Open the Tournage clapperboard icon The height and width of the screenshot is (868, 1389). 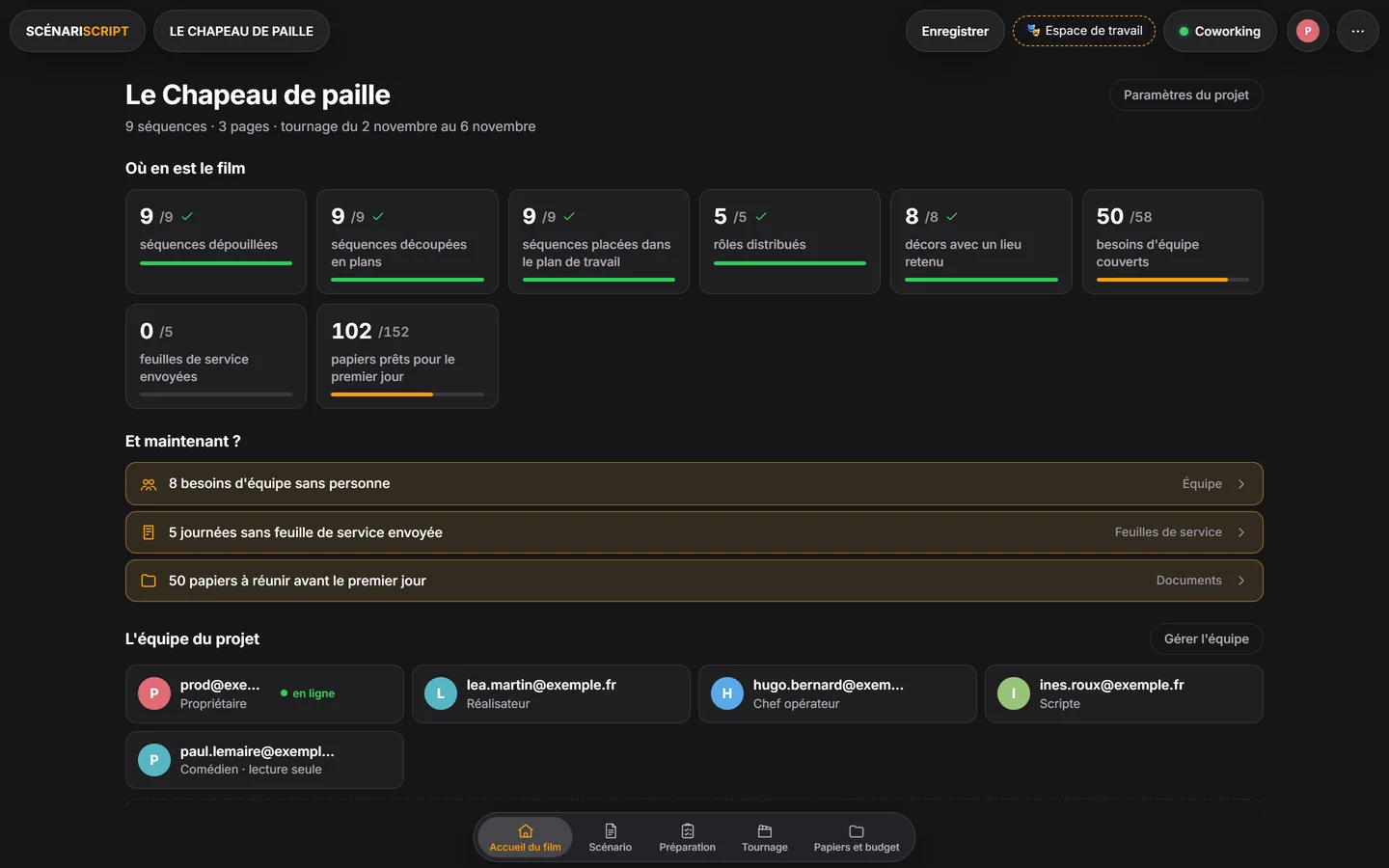(x=765, y=831)
